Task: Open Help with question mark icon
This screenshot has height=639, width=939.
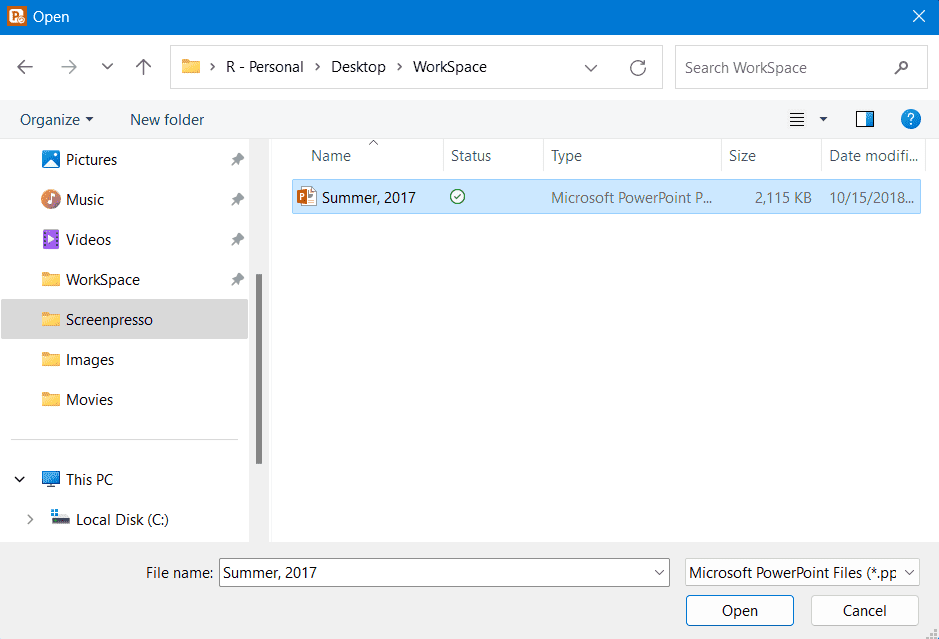Action: click(910, 119)
